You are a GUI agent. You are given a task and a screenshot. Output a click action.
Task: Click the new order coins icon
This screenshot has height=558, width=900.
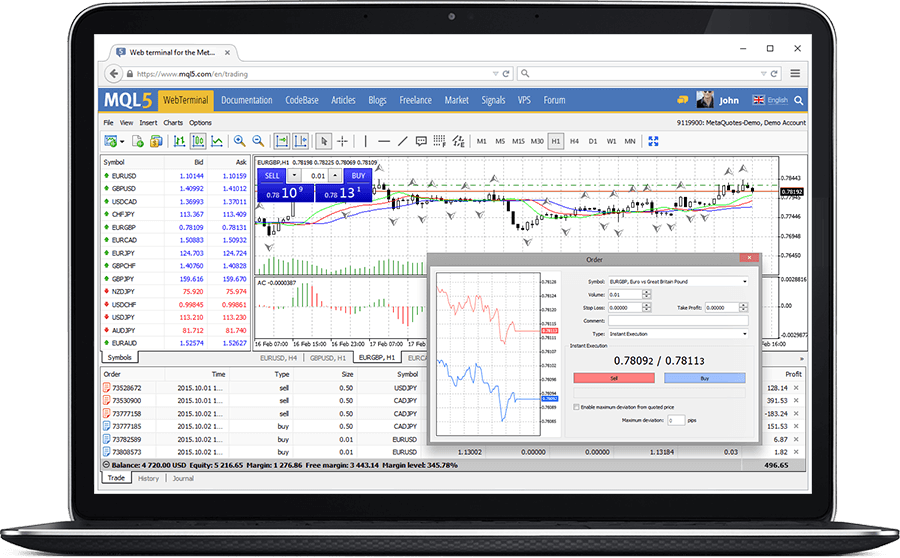(x=156, y=141)
